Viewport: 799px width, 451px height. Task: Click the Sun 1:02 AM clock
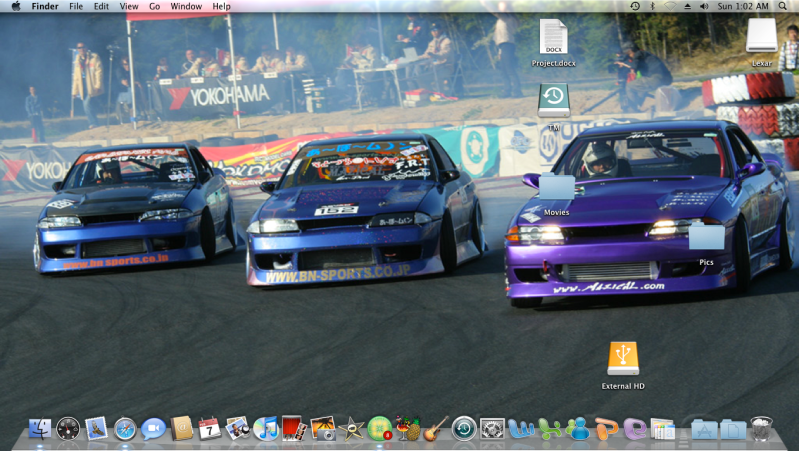pyautogui.click(x=742, y=6)
